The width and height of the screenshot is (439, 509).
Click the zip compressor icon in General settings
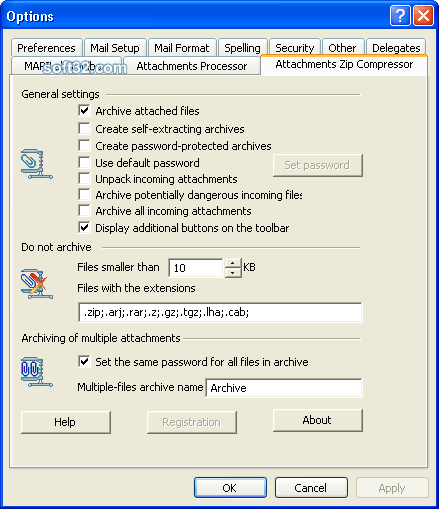click(x=37, y=164)
